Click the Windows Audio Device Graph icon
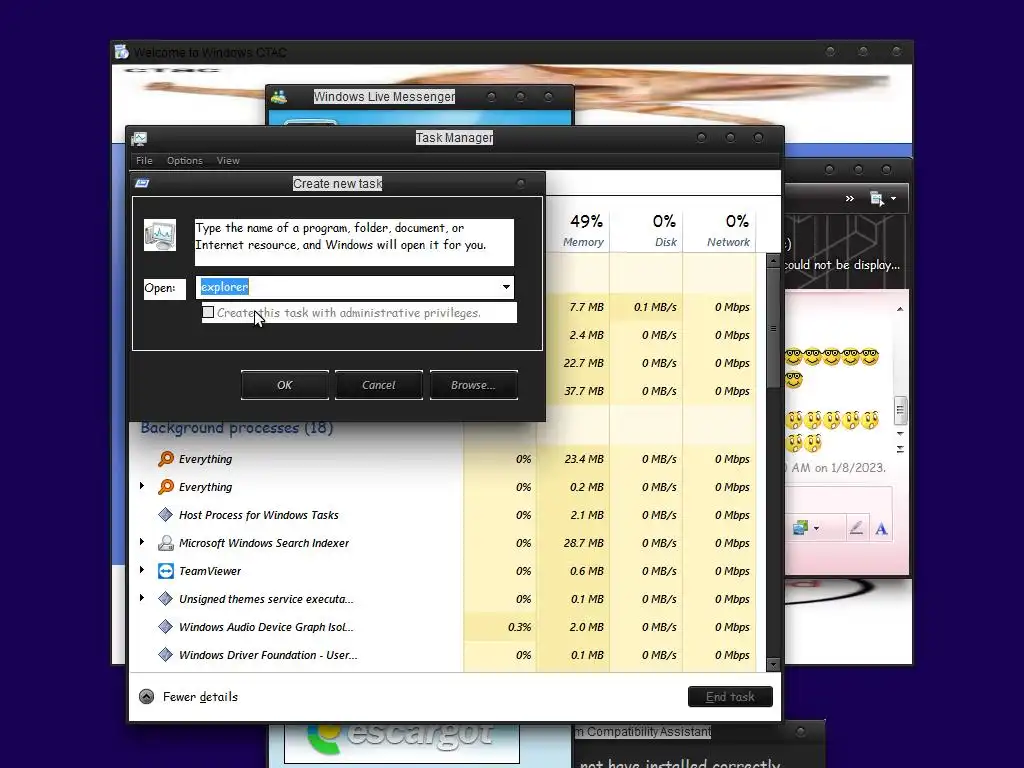The image size is (1024, 768). (x=166, y=627)
